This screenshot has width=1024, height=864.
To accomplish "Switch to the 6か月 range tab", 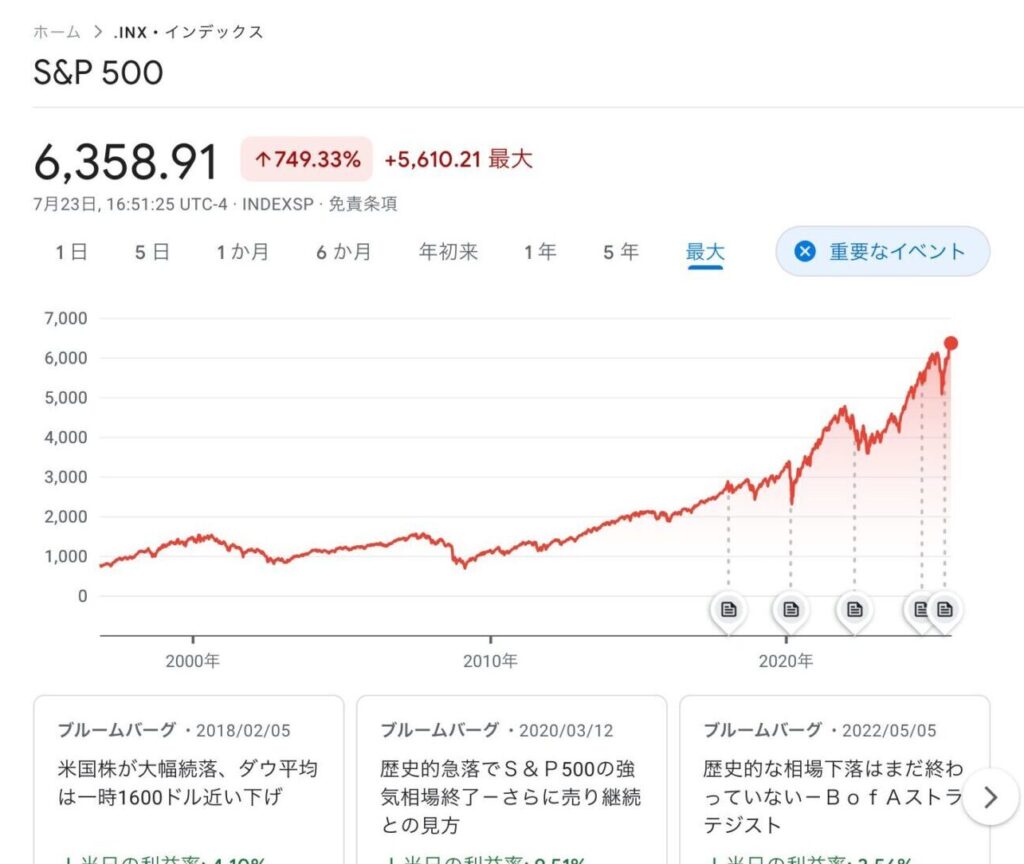I will click(344, 252).
